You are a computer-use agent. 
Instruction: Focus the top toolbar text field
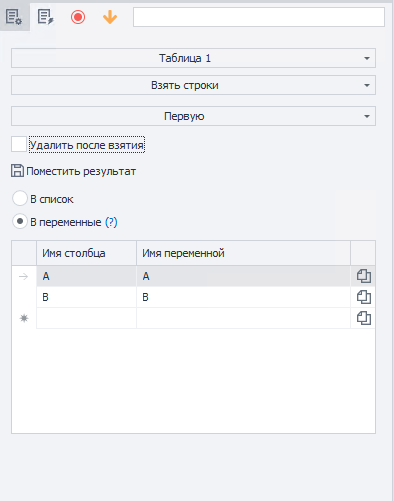tap(259, 17)
